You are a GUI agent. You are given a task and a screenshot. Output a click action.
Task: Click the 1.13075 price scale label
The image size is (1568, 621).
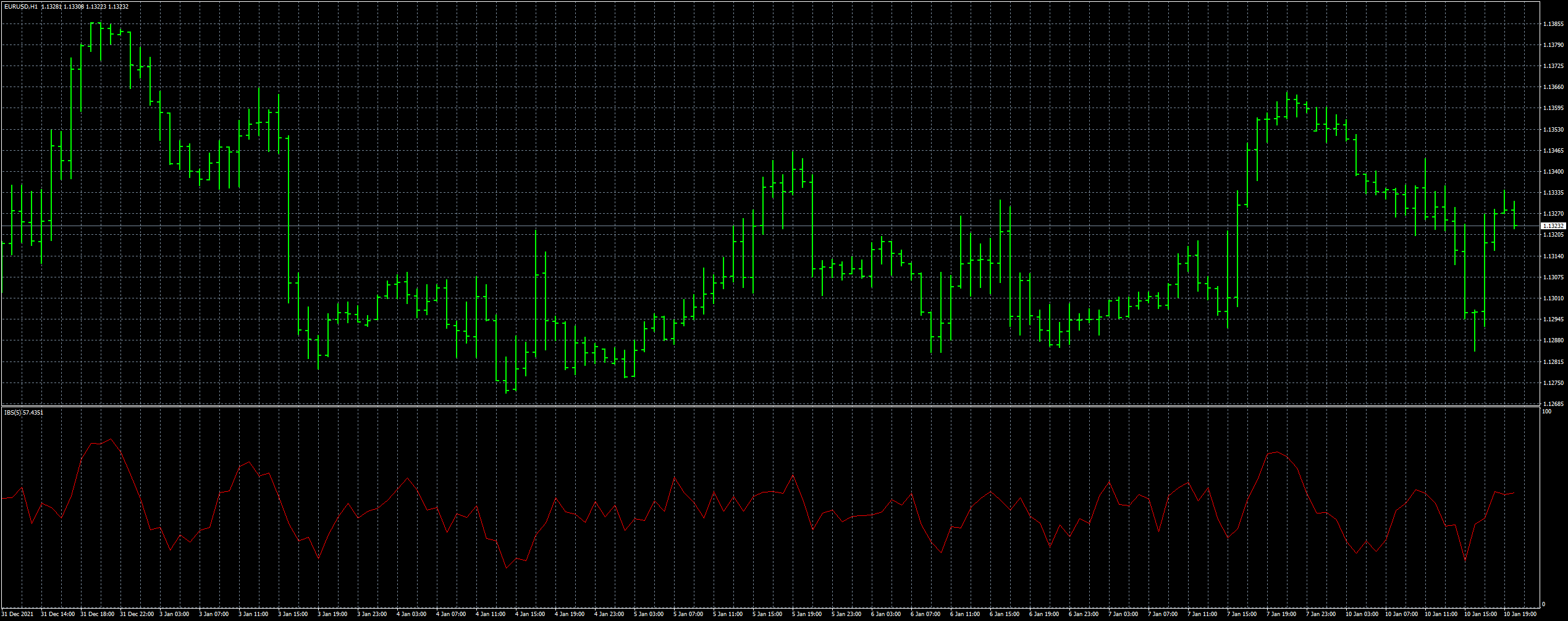coord(1553,277)
